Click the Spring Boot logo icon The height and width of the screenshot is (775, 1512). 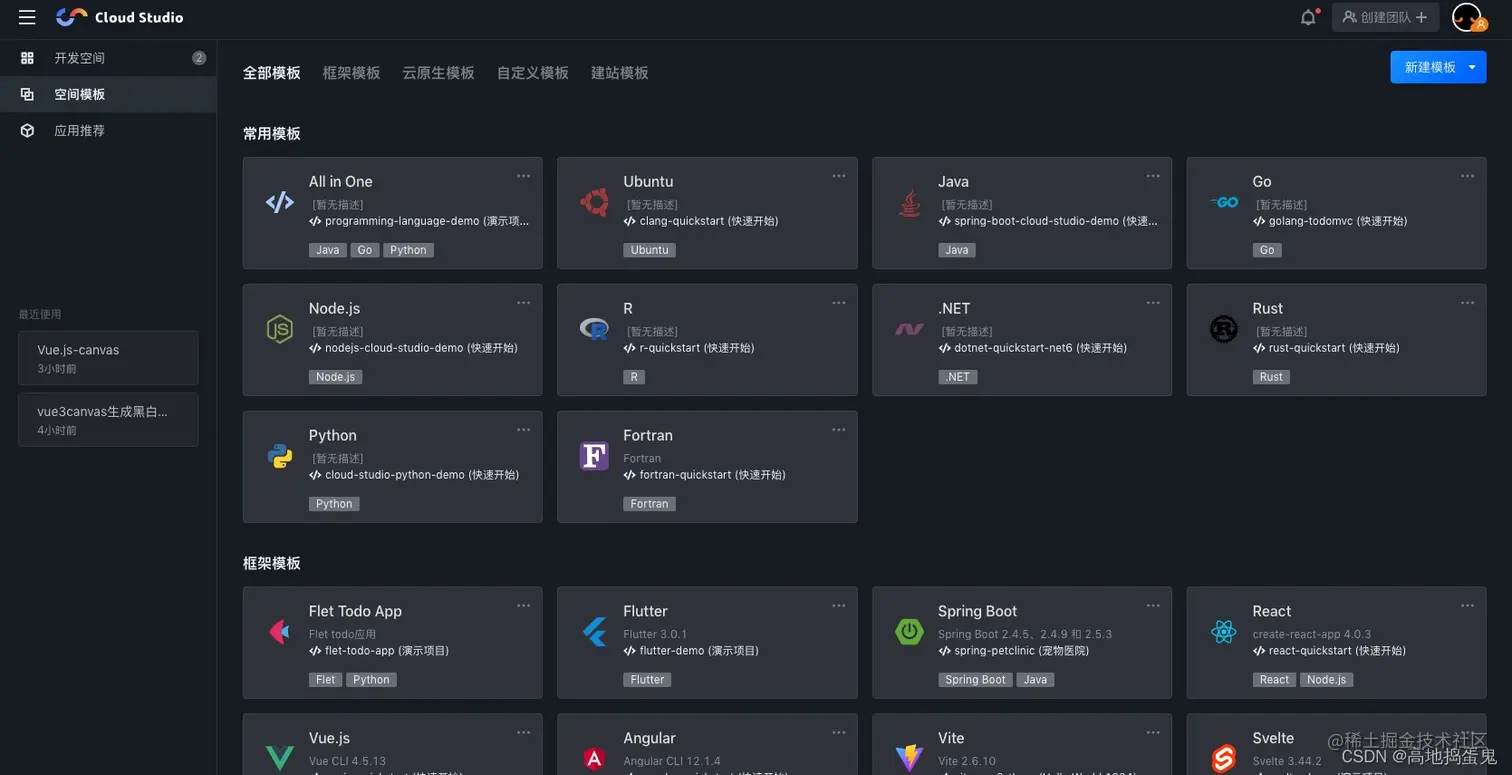(909, 632)
